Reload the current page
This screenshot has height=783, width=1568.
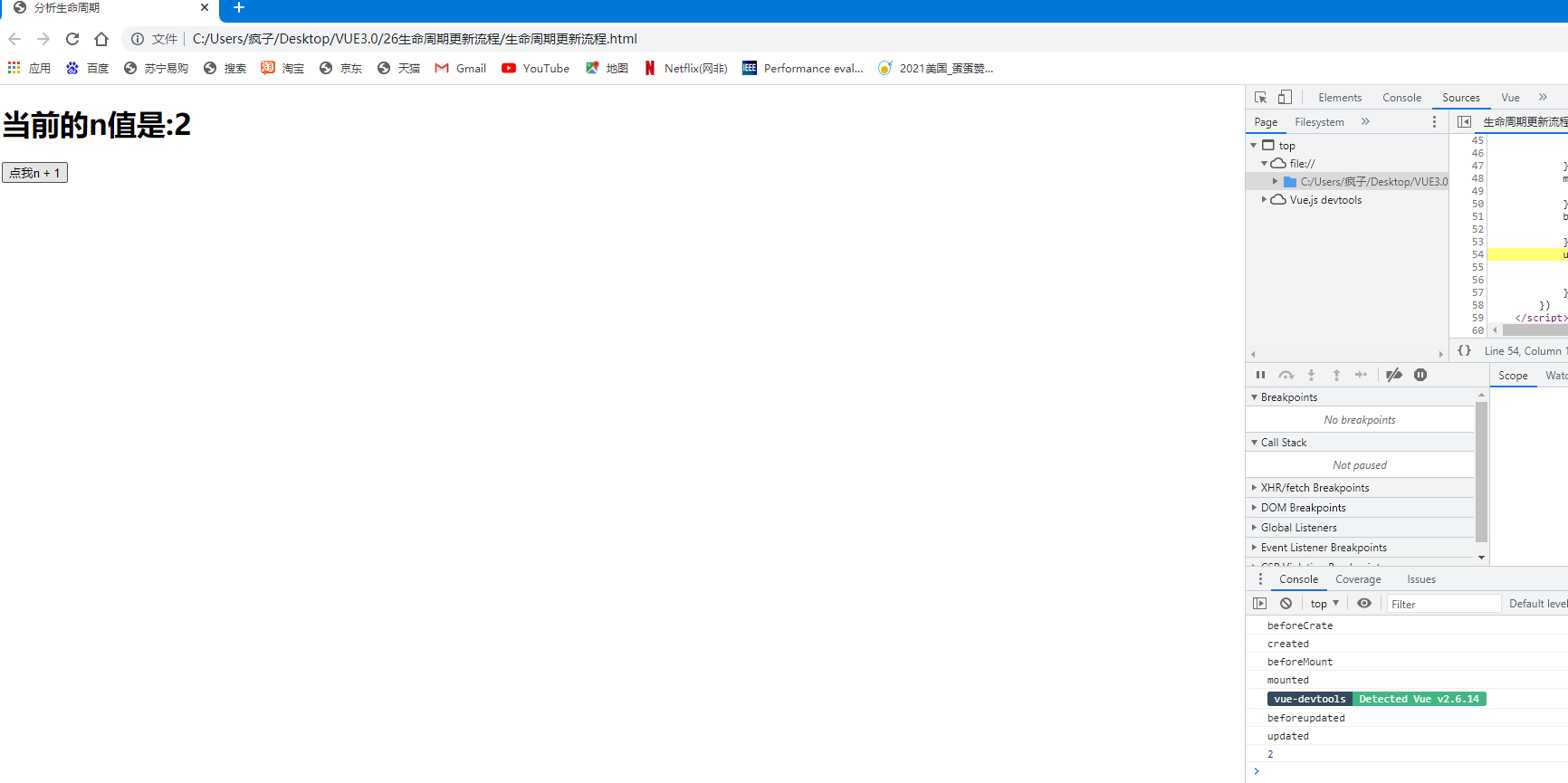(x=72, y=39)
